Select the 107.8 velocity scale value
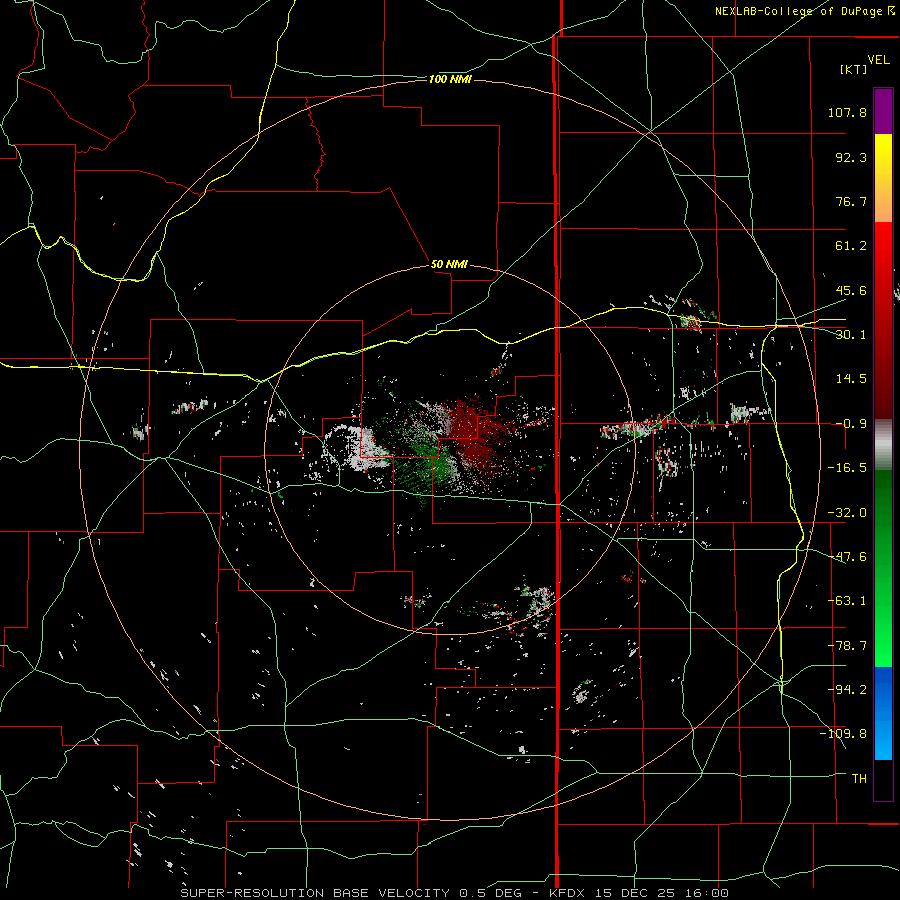Image resolution: width=900 pixels, height=900 pixels. click(847, 112)
